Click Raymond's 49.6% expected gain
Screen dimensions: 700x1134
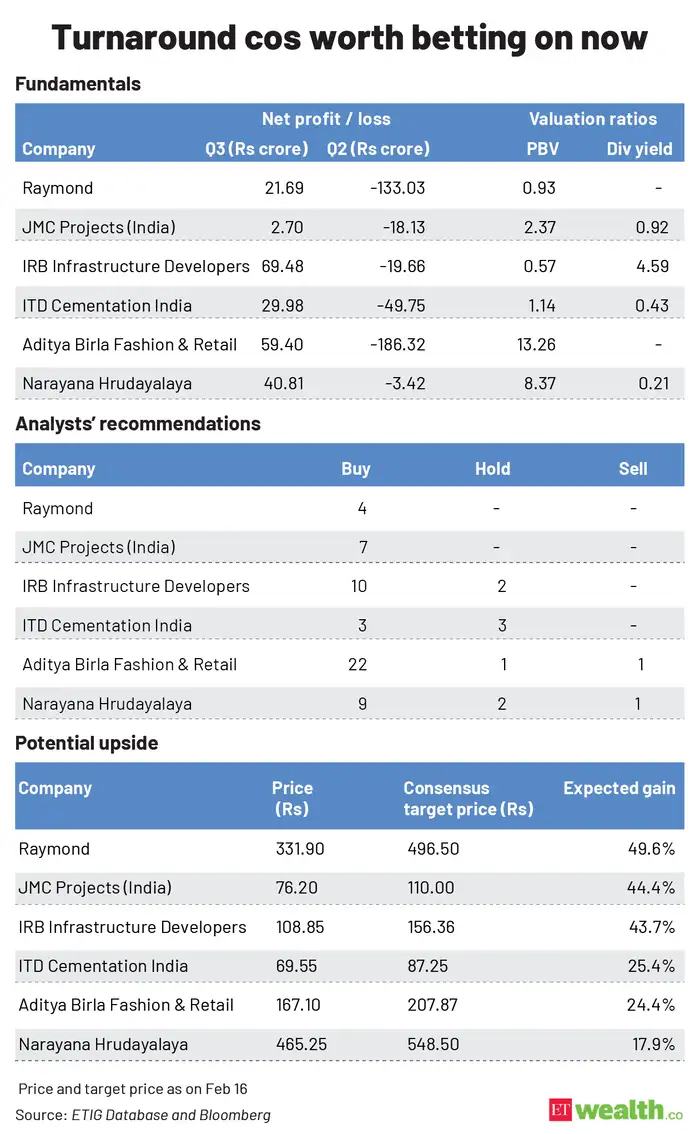pos(650,849)
